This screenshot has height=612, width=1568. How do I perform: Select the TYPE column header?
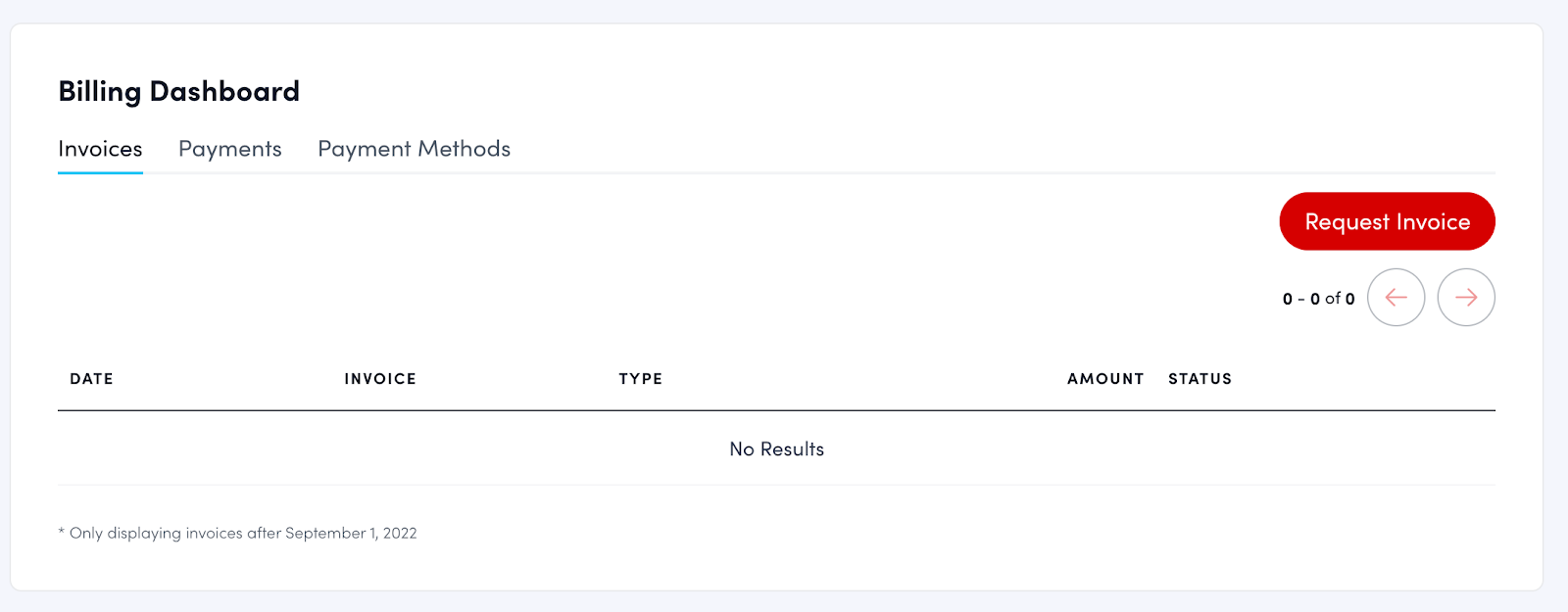(640, 379)
